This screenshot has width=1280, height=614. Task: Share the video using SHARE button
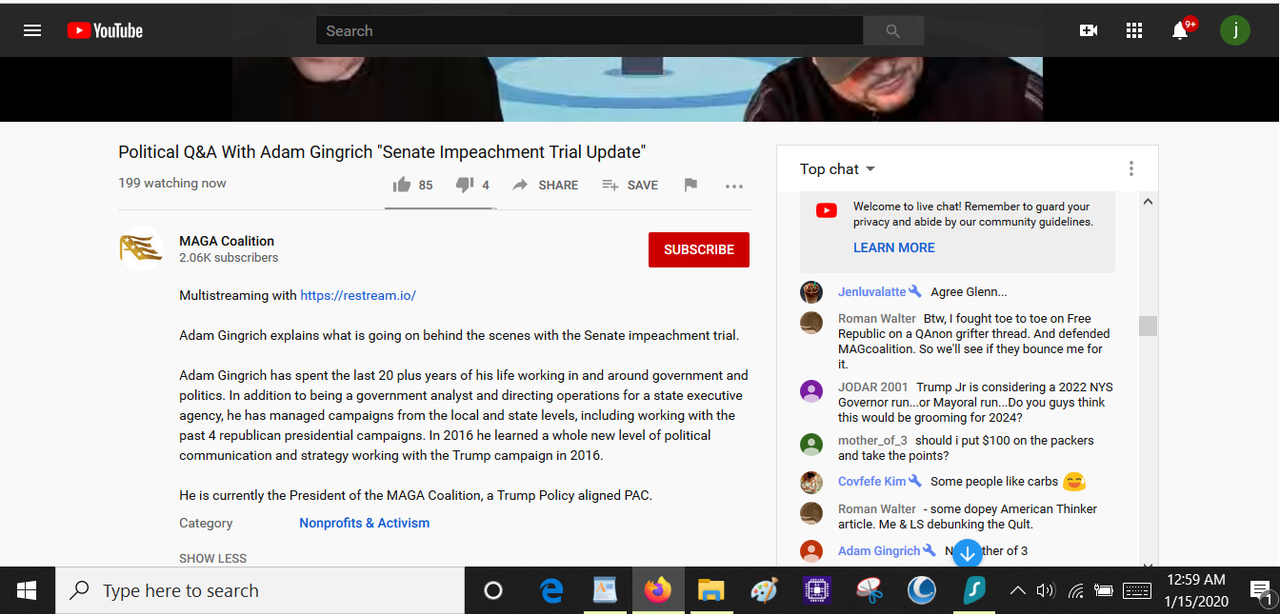pyautogui.click(x=545, y=185)
